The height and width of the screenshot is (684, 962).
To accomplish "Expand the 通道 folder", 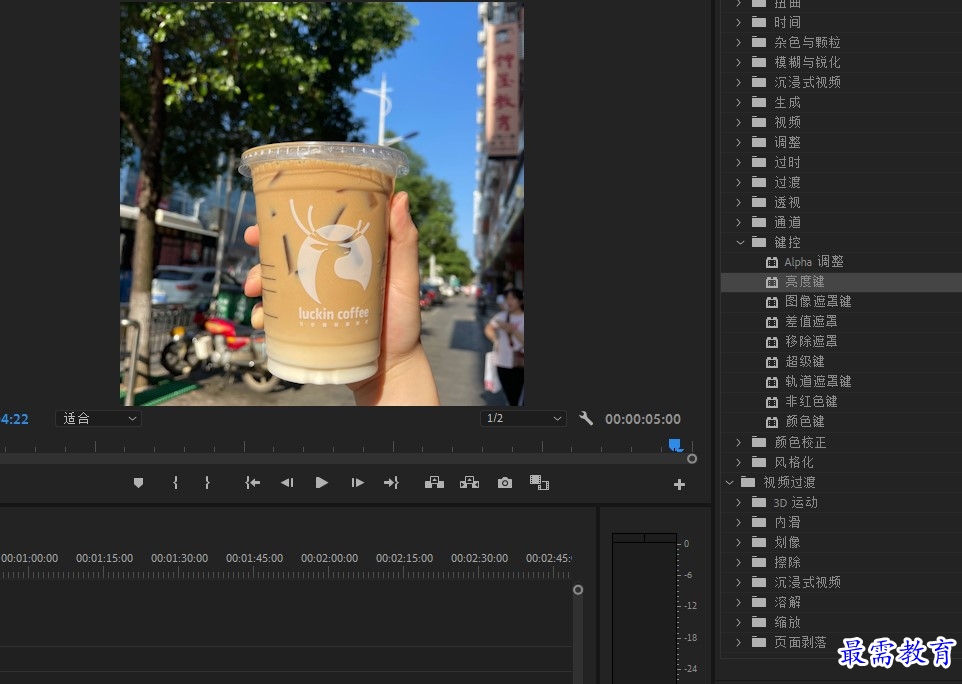I will pos(739,222).
